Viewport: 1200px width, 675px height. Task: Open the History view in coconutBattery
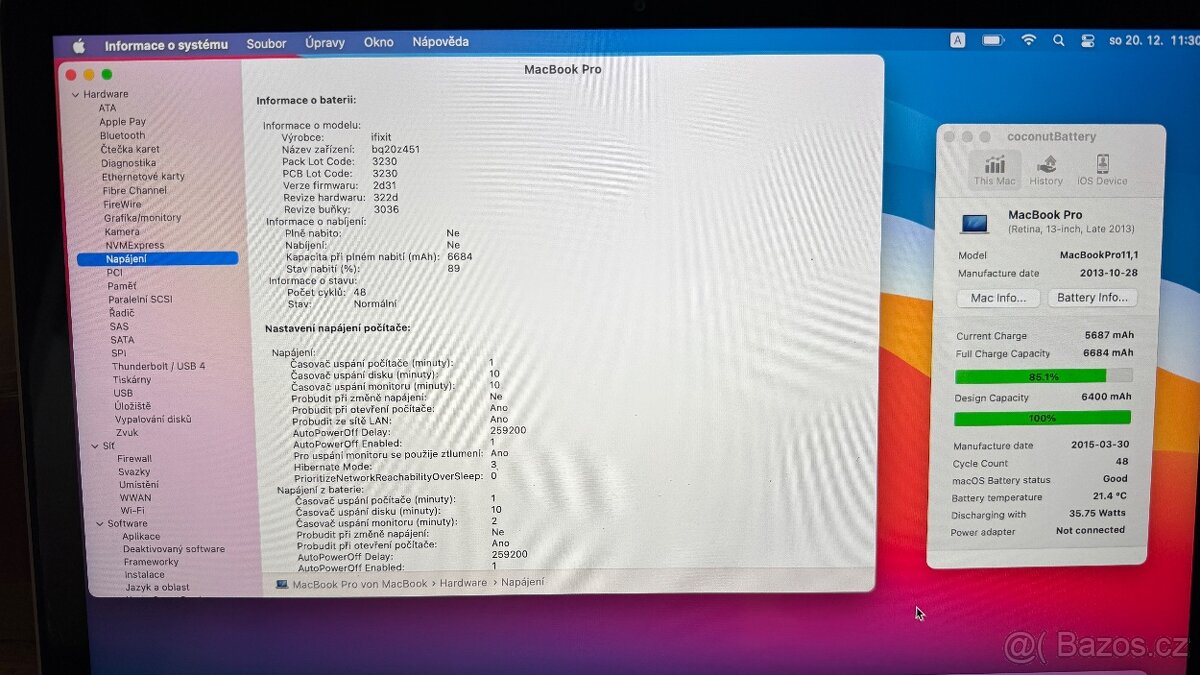pos(1046,168)
